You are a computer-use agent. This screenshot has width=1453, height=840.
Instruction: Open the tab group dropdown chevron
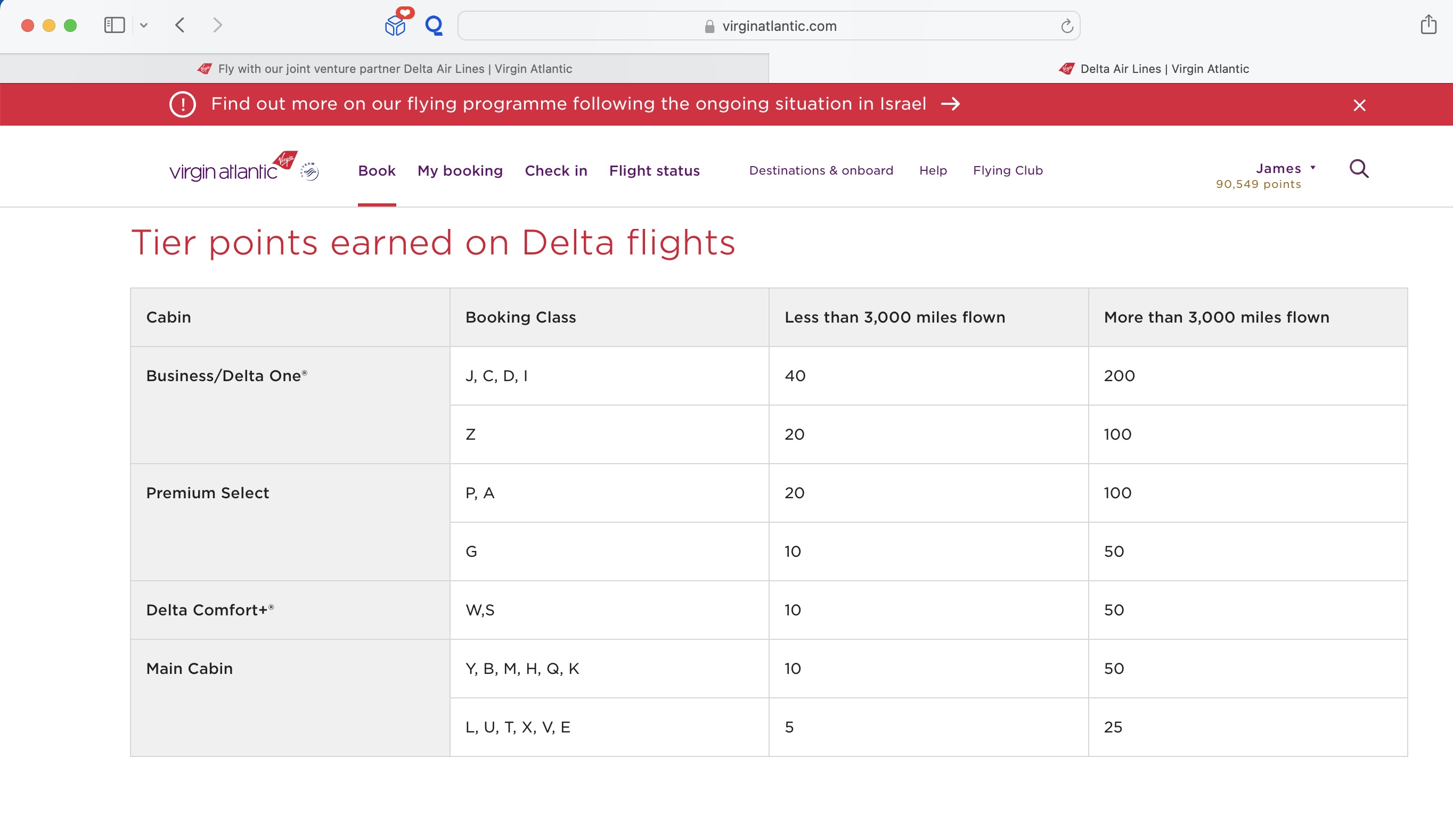pyautogui.click(x=144, y=26)
